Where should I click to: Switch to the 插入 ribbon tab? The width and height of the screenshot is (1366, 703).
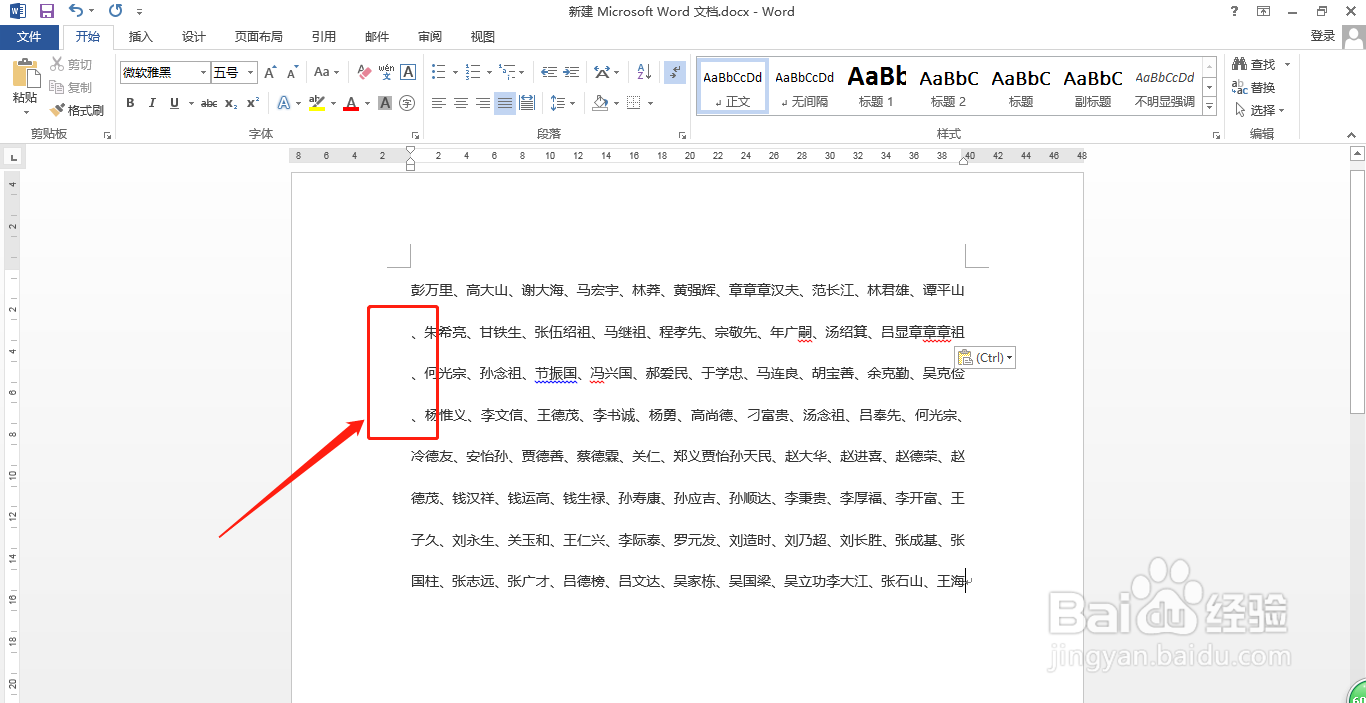(x=140, y=36)
